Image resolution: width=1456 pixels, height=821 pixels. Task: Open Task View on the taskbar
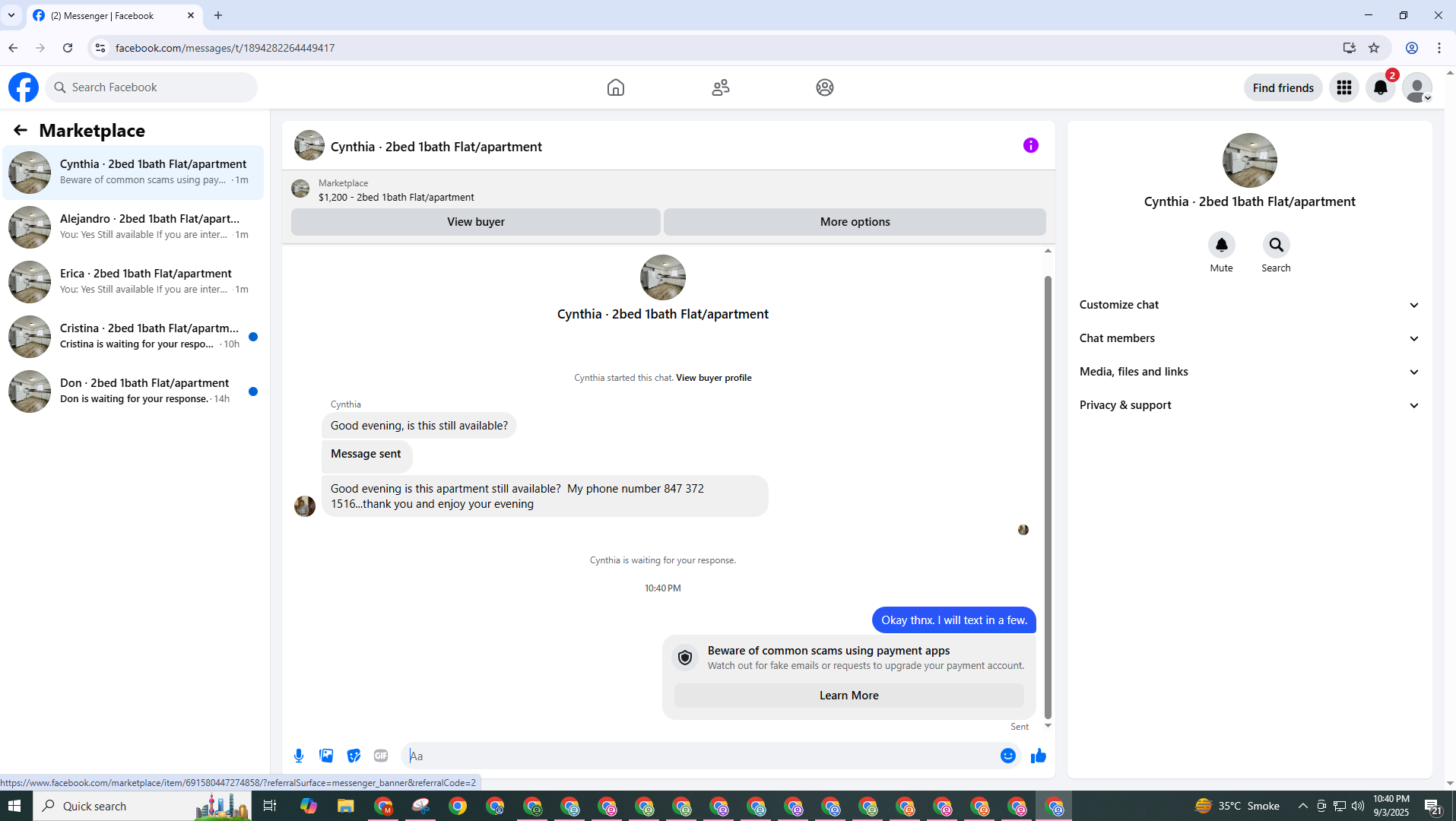(x=270, y=806)
